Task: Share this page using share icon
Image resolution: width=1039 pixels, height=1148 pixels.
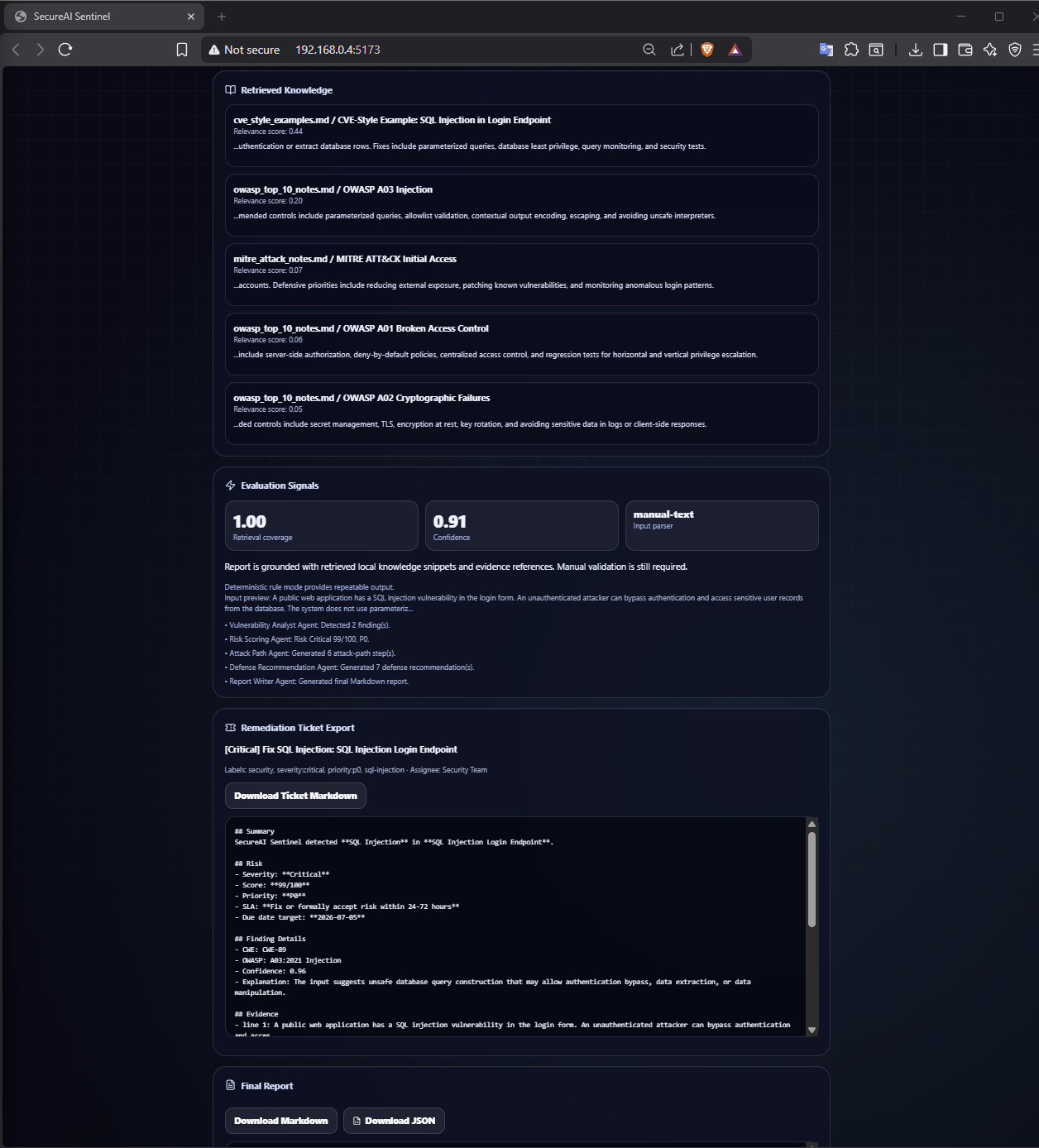Action: pyautogui.click(x=678, y=50)
